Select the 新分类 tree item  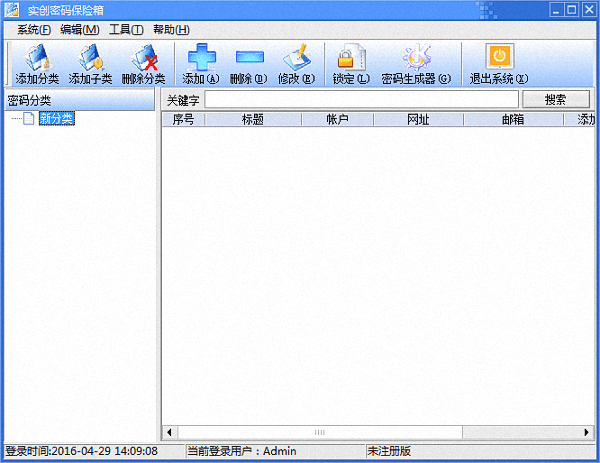pyautogui.click(x=56, y=119)
